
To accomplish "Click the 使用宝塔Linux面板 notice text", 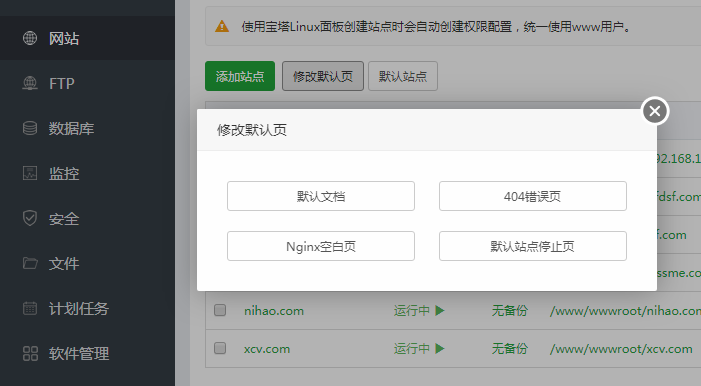I will (437, 27).
